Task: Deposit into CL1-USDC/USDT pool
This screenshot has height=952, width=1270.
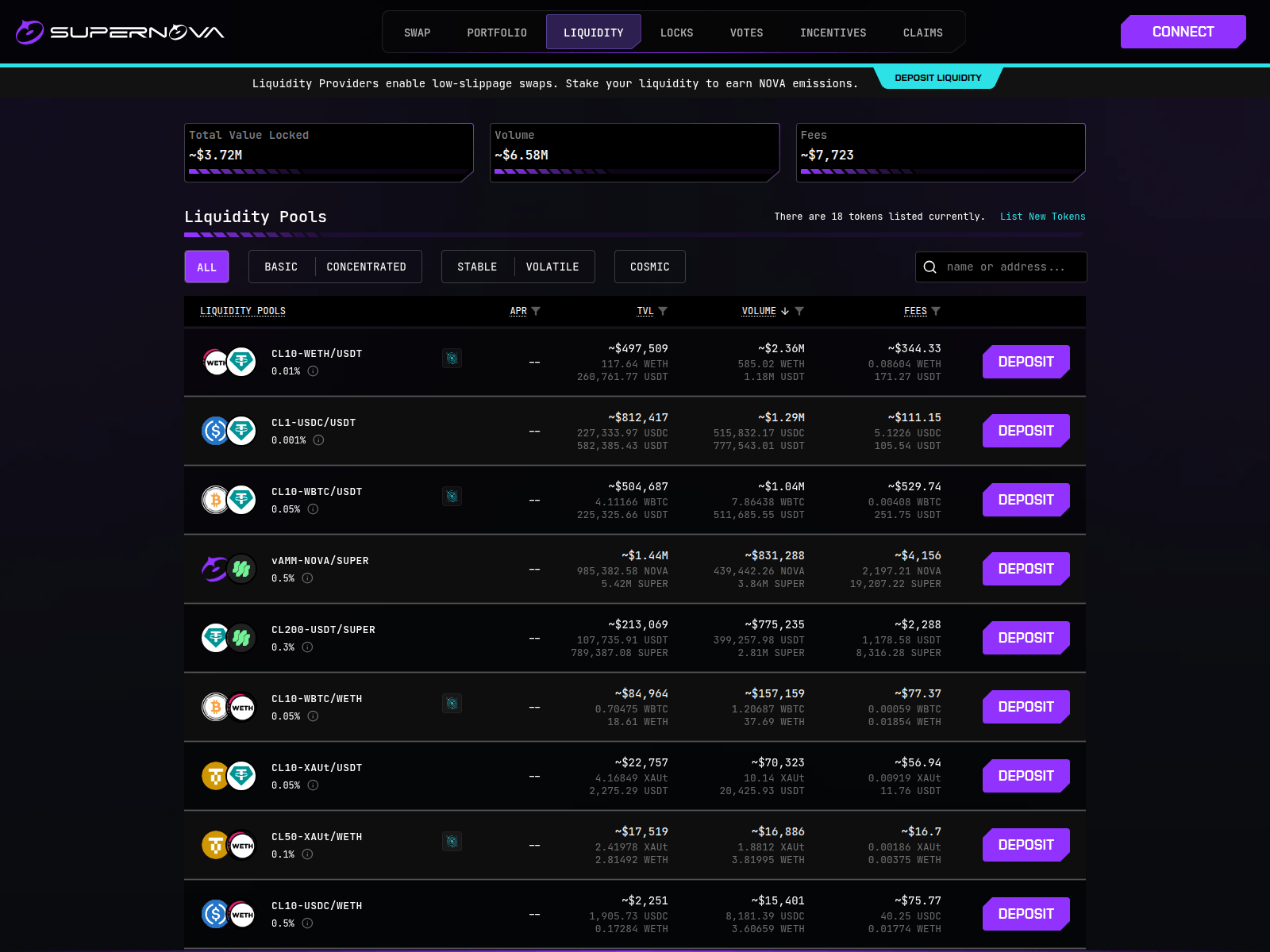Action: point(1026,431)
